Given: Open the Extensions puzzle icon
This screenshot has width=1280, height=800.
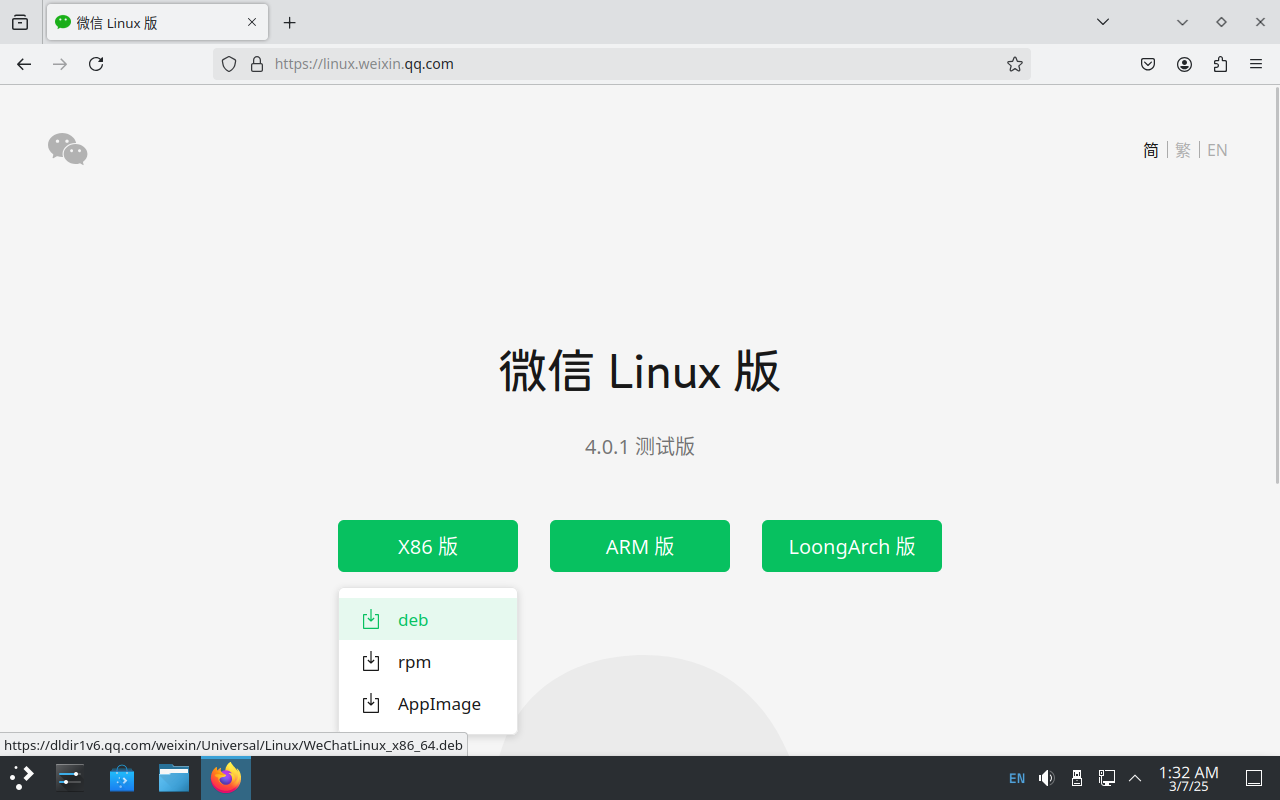Looking at the screenshot, I should pyautogui.click(x=1220, y=64).
